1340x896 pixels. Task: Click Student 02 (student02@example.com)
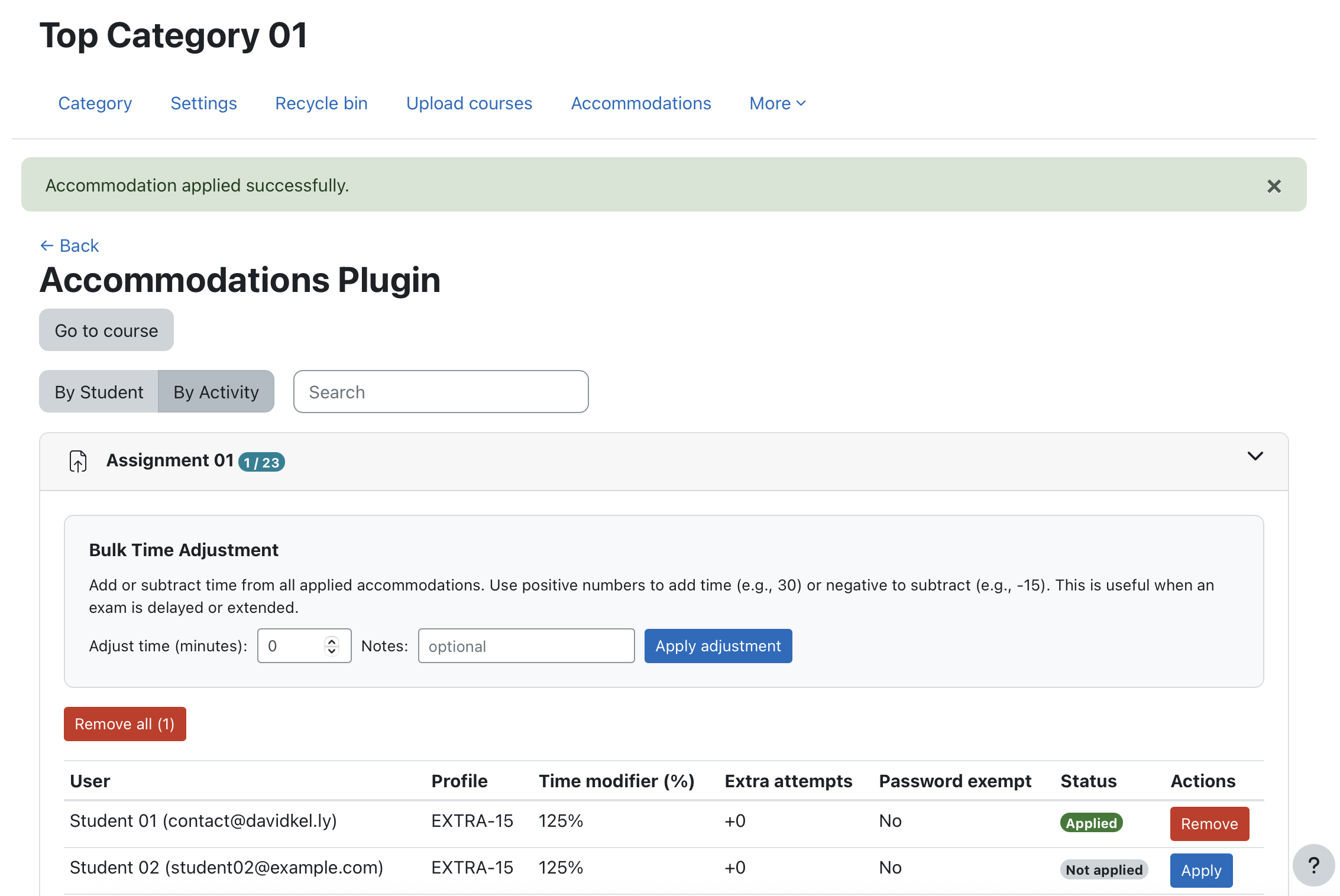(x=226, y=867)
